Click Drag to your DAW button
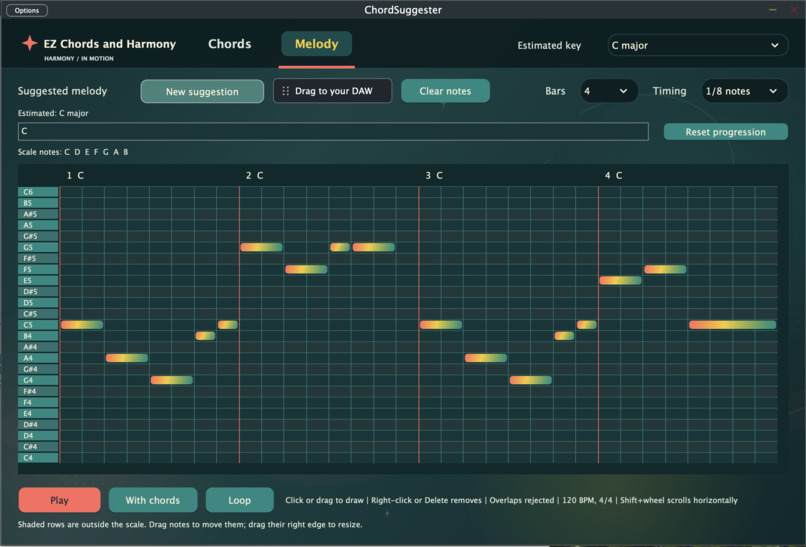This screenshot has height=547, width=806. [x=332, y=91]
